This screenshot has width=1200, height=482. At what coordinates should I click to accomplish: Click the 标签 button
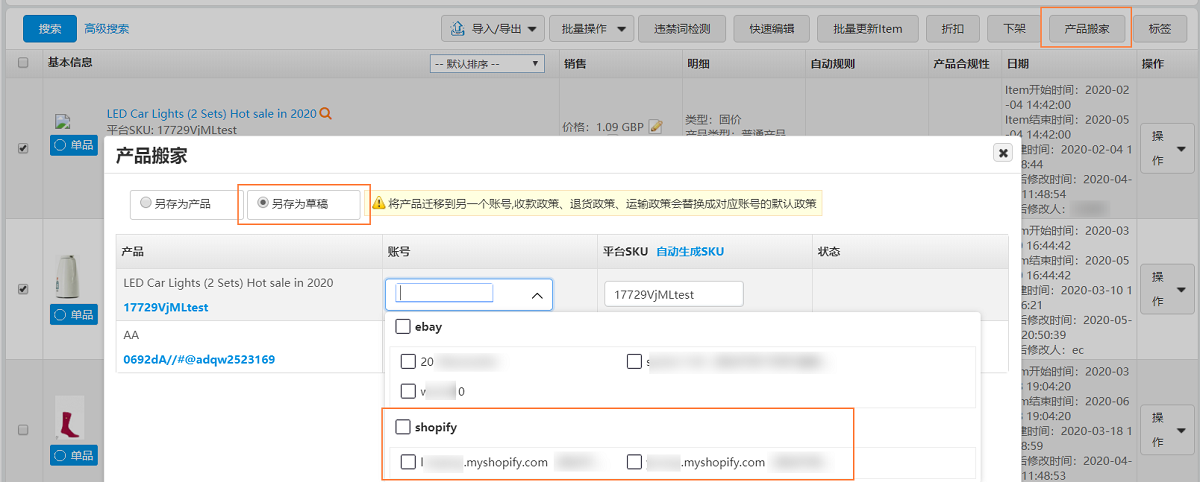coord(1160,29)
